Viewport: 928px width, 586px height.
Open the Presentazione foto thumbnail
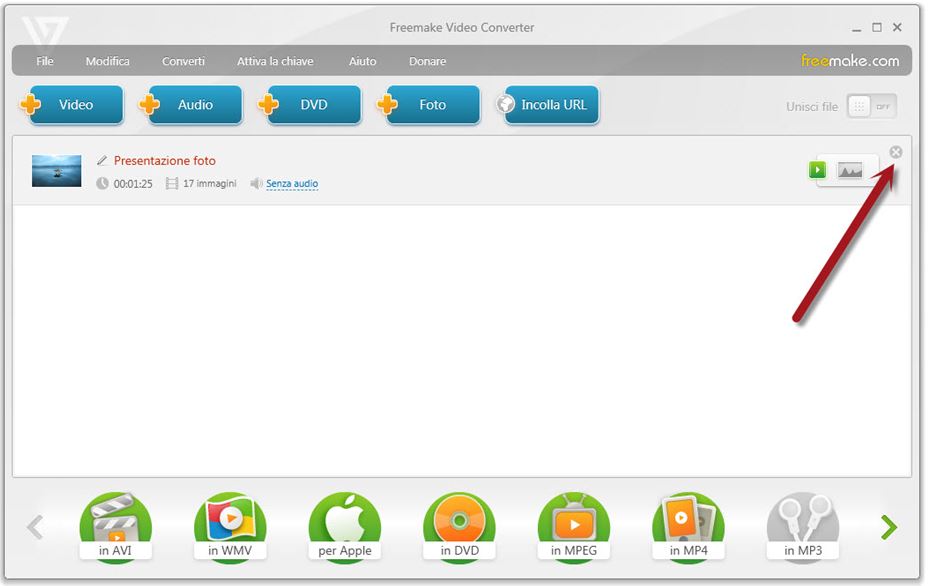click(x=56, y=170)
